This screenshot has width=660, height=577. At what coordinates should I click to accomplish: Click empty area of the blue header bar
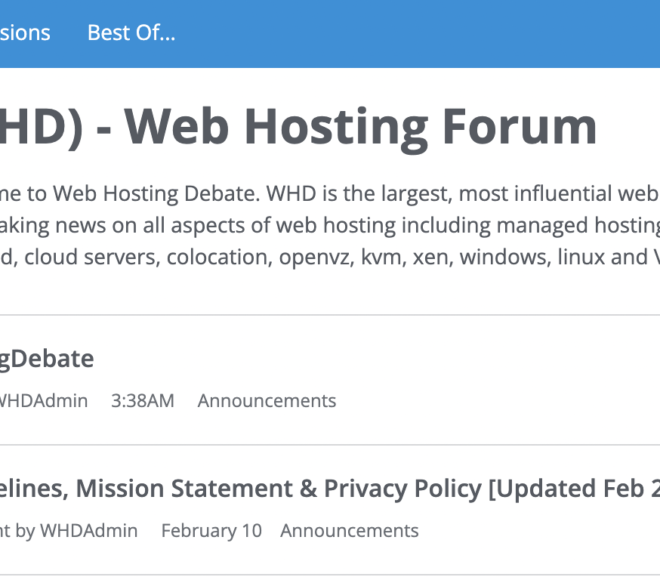(x=417, y=34)
